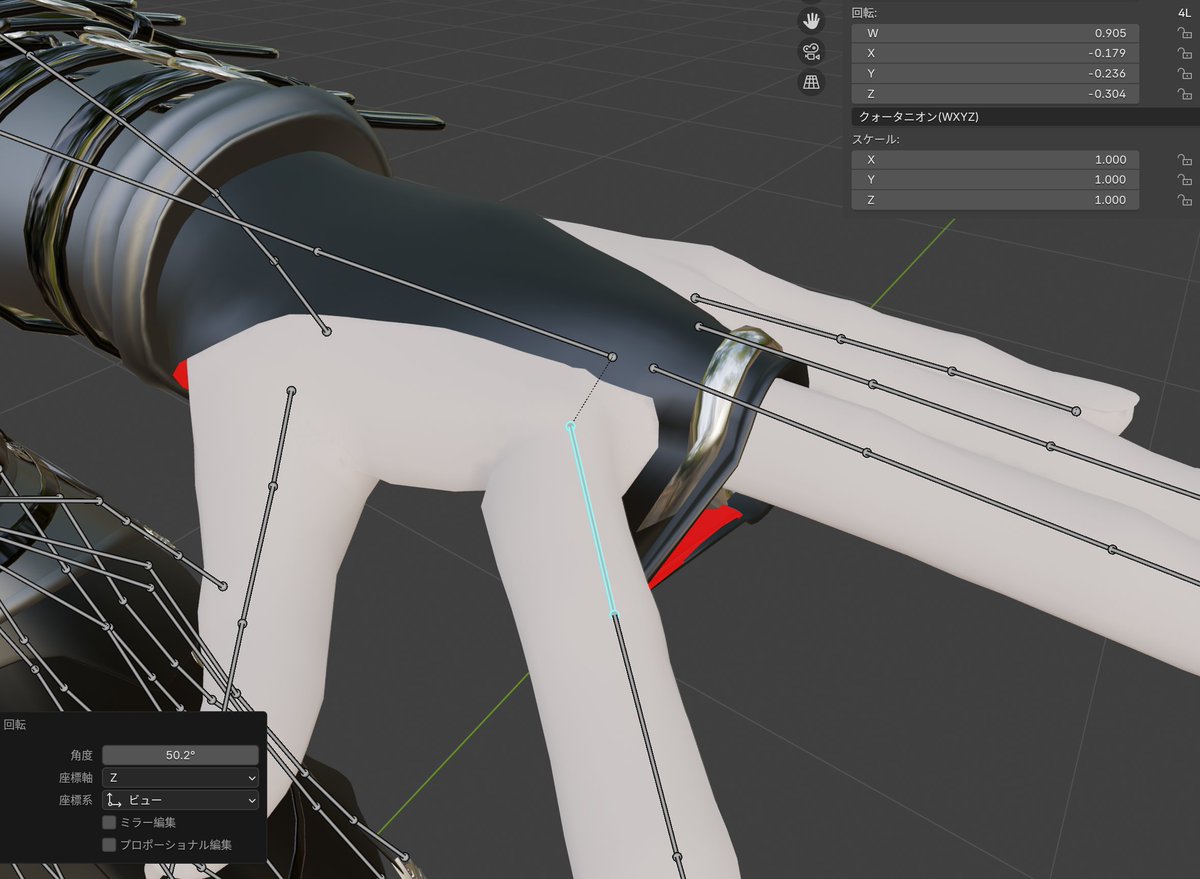Enable the ミラー編集 checkbox
The height and width of the screenshot is (879, 1200).
pyautogui.click(x=109, y=822)
